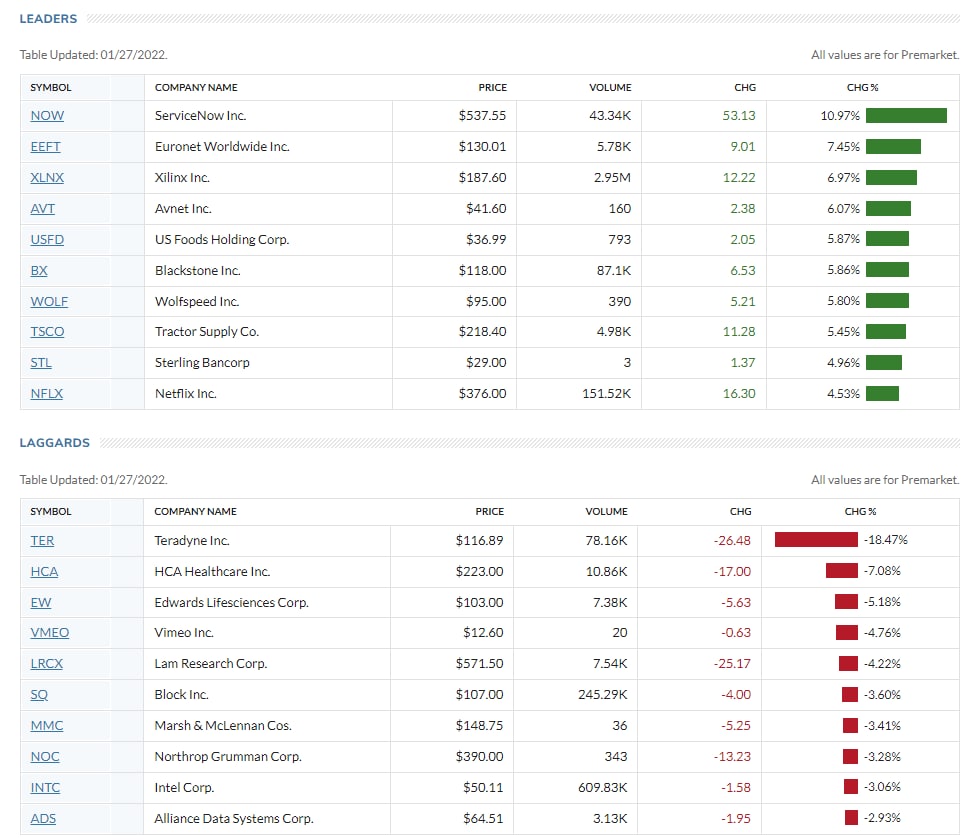Select the 609.83K volume value
This screenshot has height=840, width=975.
(x=603, y=788)
